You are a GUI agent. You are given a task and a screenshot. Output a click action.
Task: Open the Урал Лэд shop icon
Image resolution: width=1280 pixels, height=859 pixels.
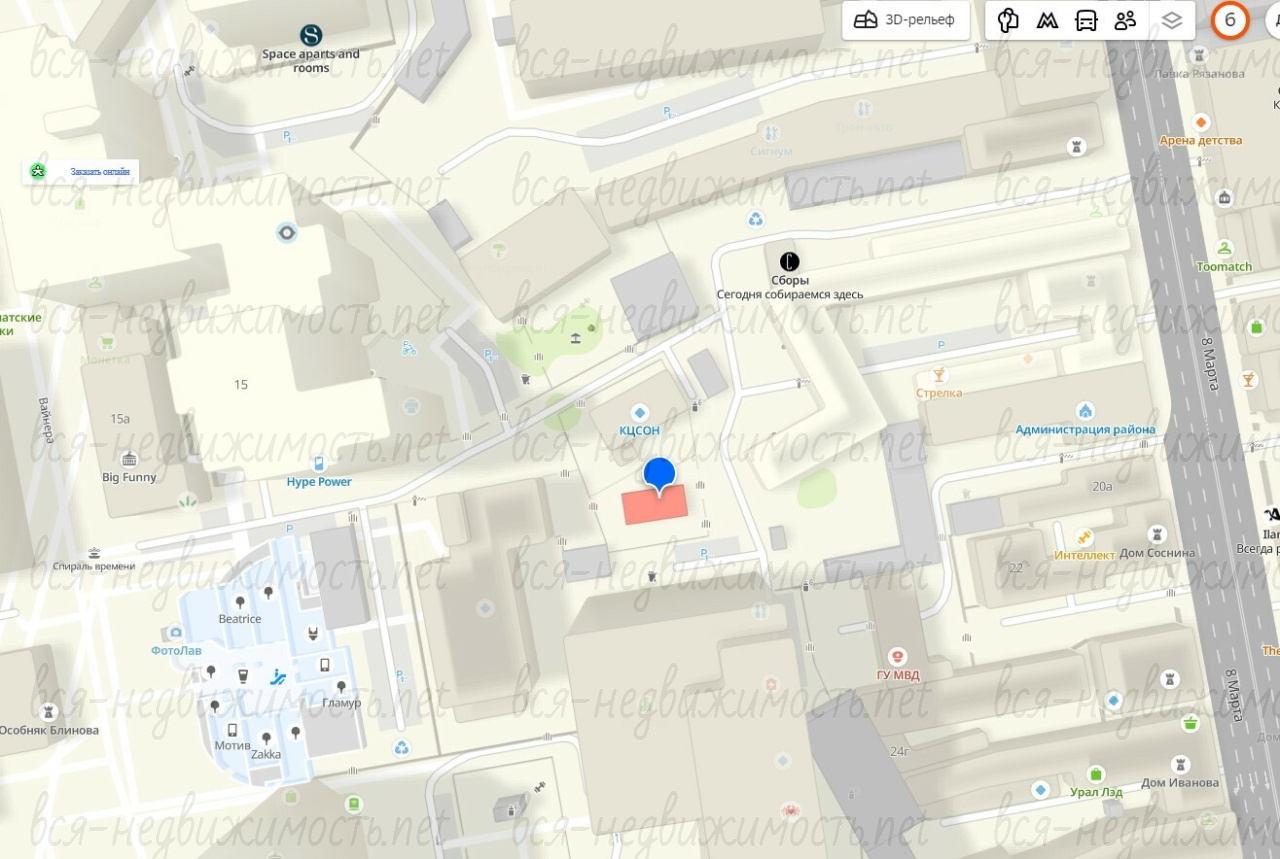[1096, 773]
